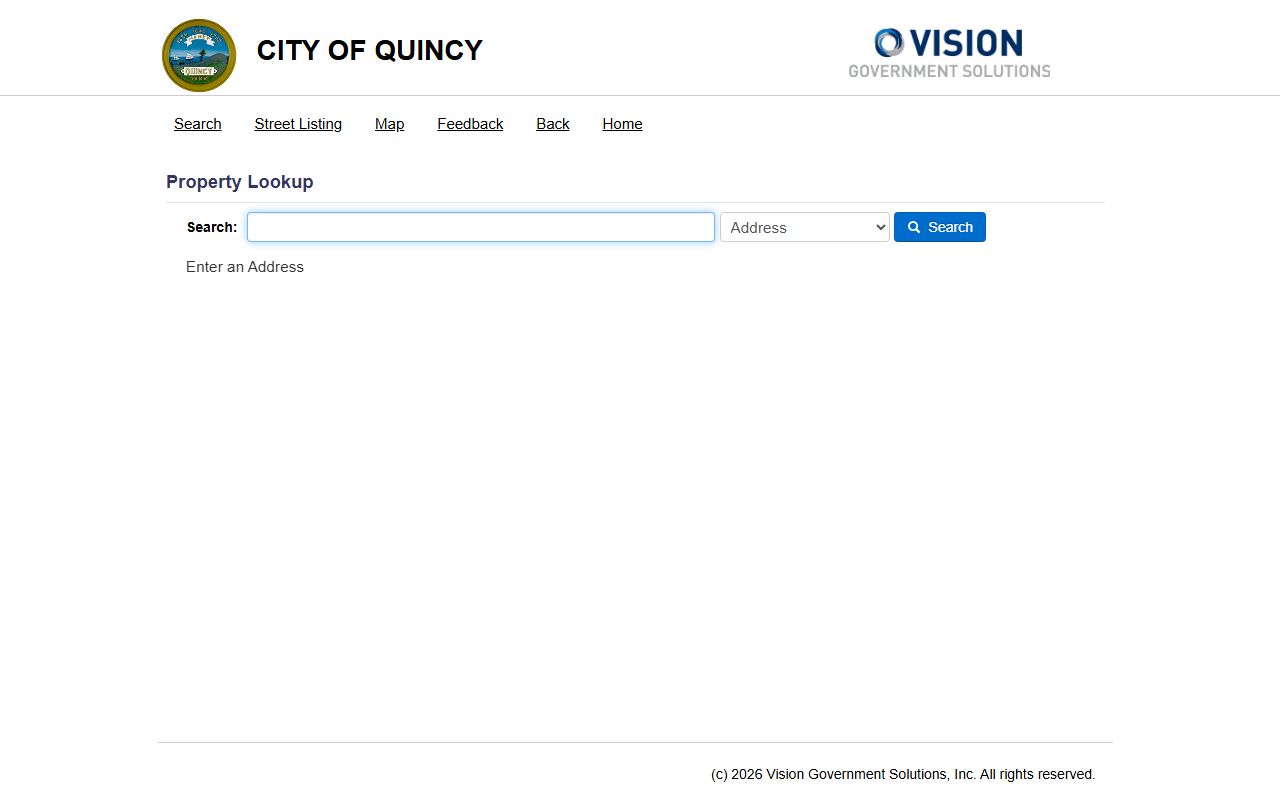The image size is (1280, 800).
Task: Open the Feedback link
Action: point(470,124)
